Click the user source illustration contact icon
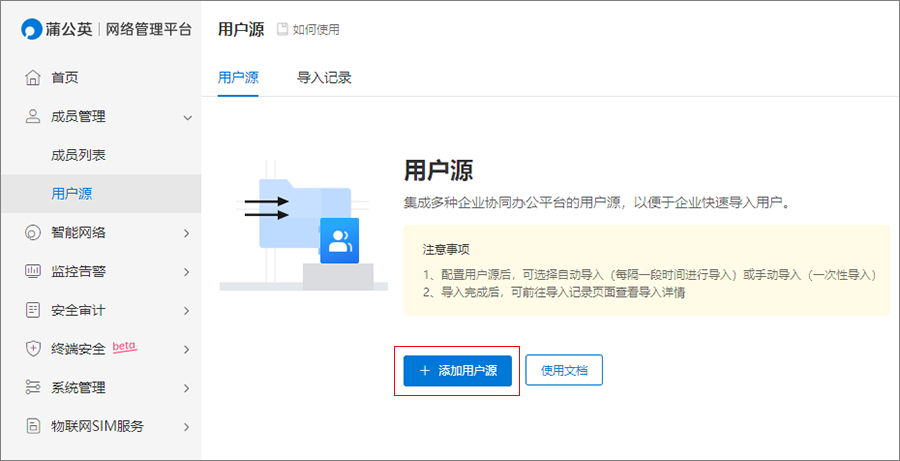The image size is (900, 461). coord(339,241)
